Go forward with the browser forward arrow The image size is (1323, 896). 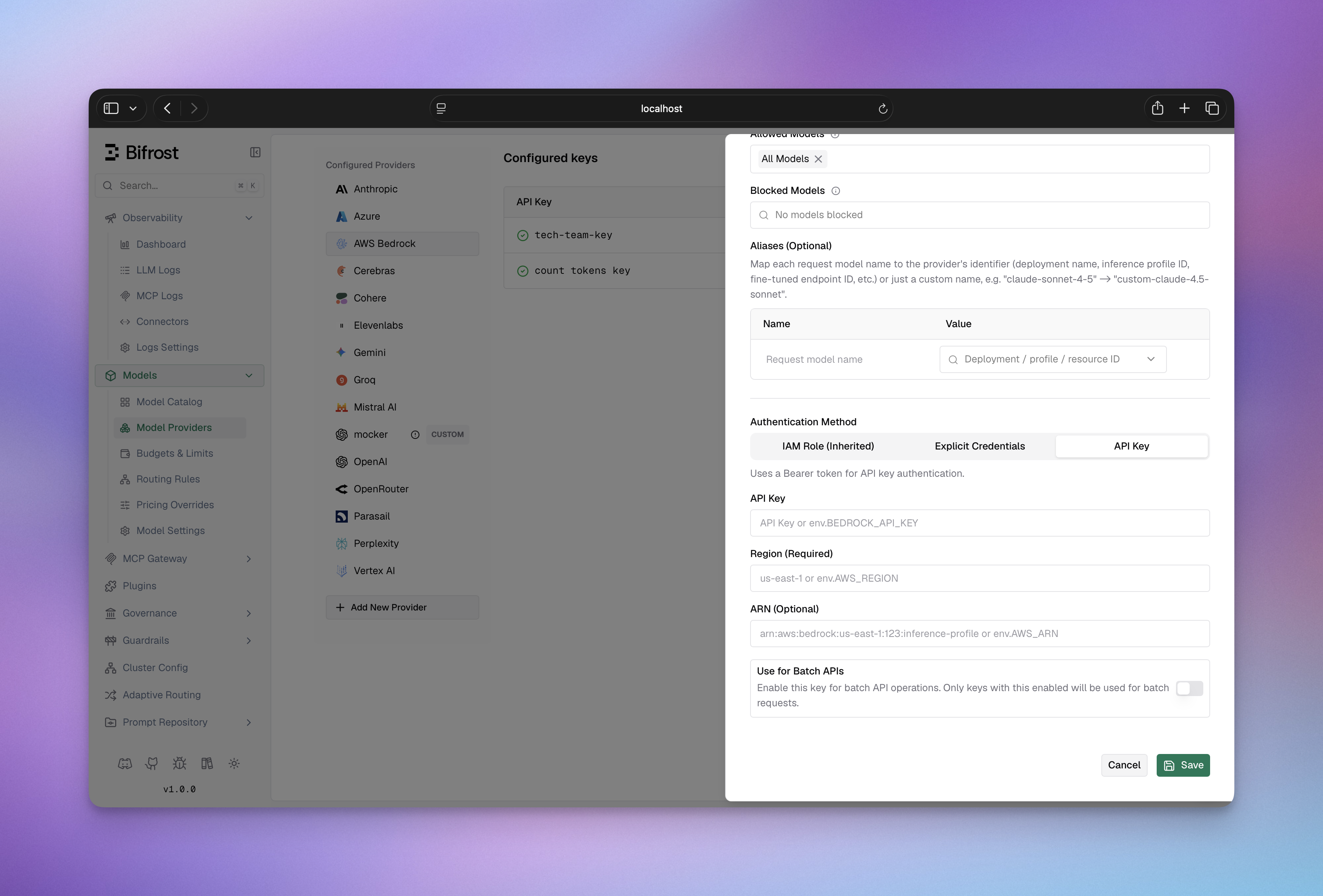[194, 108]
